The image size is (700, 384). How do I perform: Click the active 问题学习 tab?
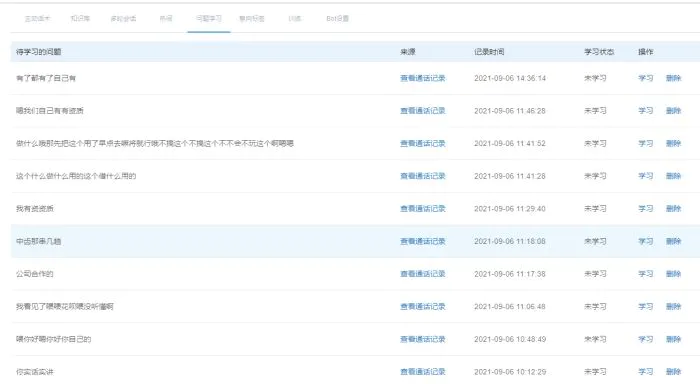coord(209,19)
